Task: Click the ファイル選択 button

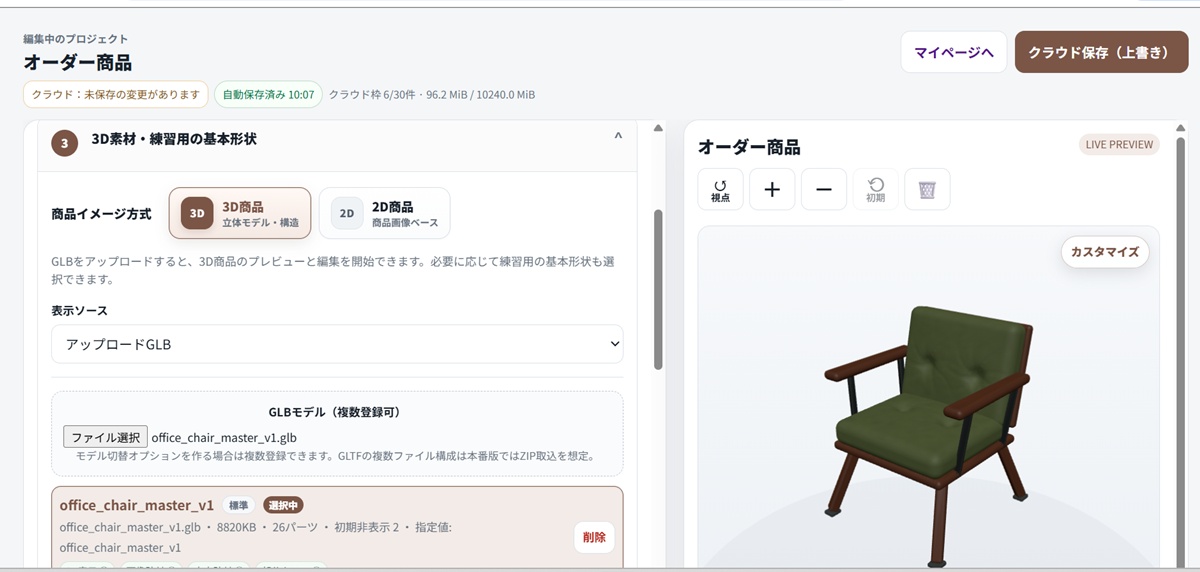Action: coord(105,437)
